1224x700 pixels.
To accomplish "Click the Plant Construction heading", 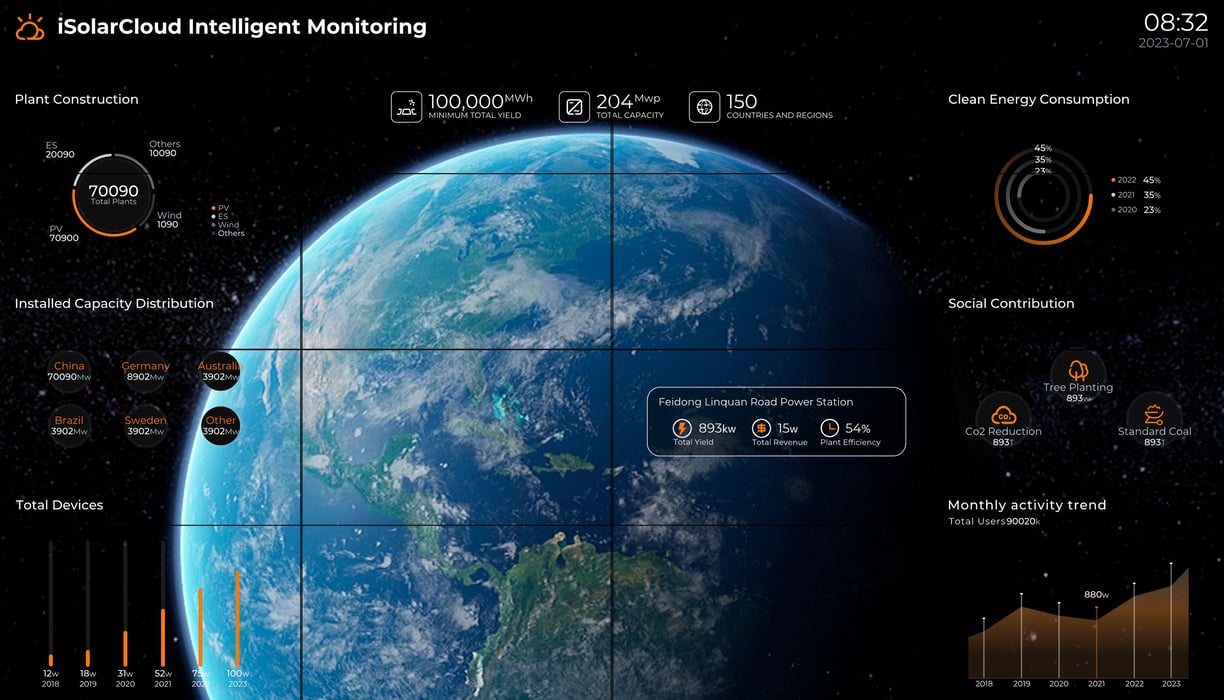I will tap(77, 99).
